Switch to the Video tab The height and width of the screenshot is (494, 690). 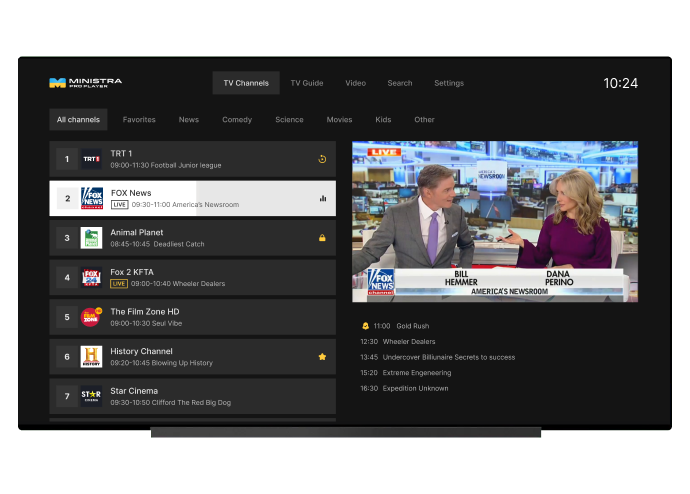click(x=356, y=83)
